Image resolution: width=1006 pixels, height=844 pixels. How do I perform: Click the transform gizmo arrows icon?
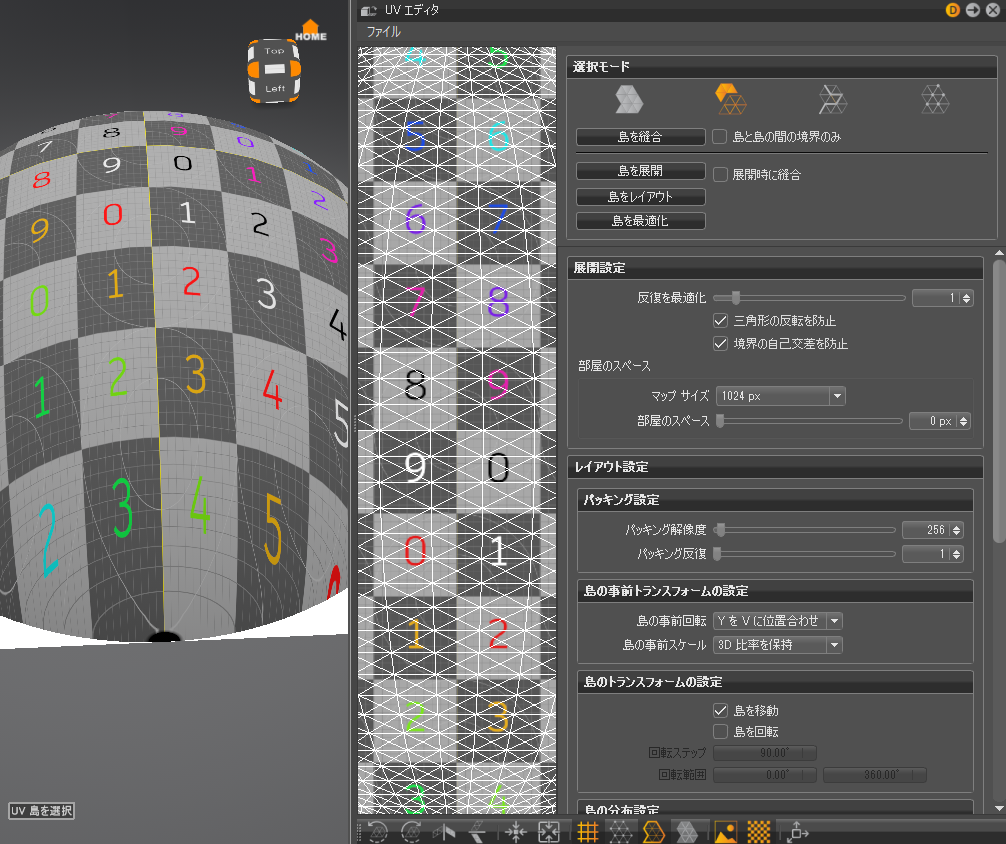point(797,832)
